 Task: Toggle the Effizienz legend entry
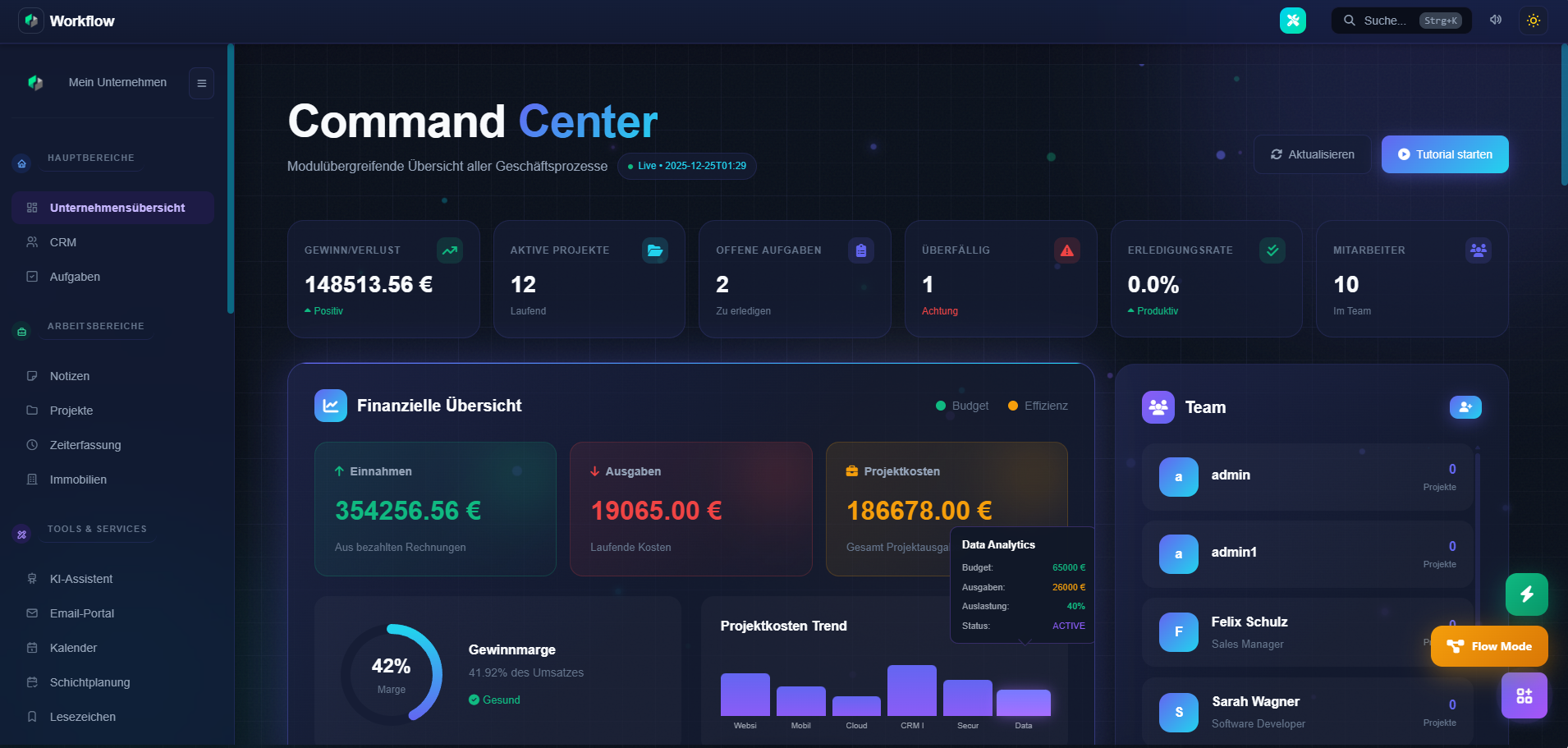coord(1037,405)
